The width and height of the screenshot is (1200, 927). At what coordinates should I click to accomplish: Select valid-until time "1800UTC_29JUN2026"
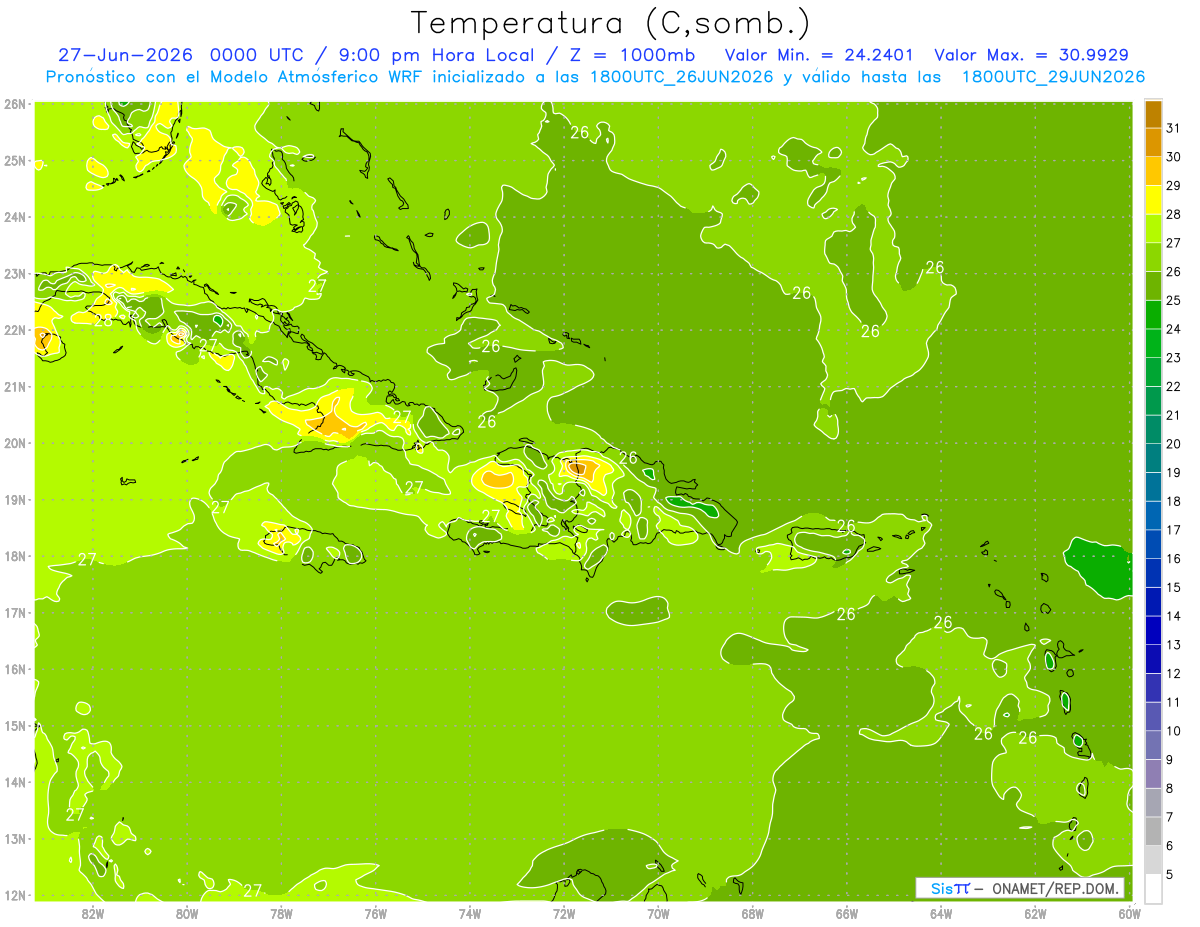tap(1053, 77)
